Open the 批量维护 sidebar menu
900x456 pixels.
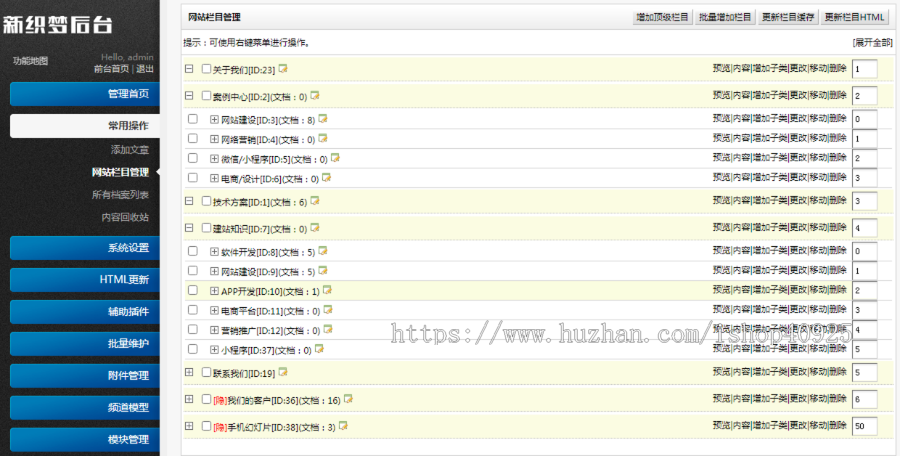[x=85, y=344]
